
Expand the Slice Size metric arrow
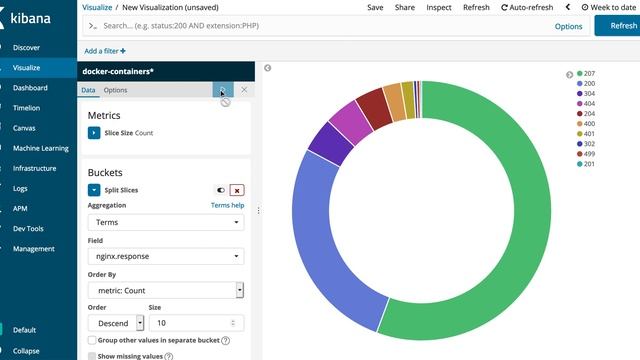coord(94,133)
